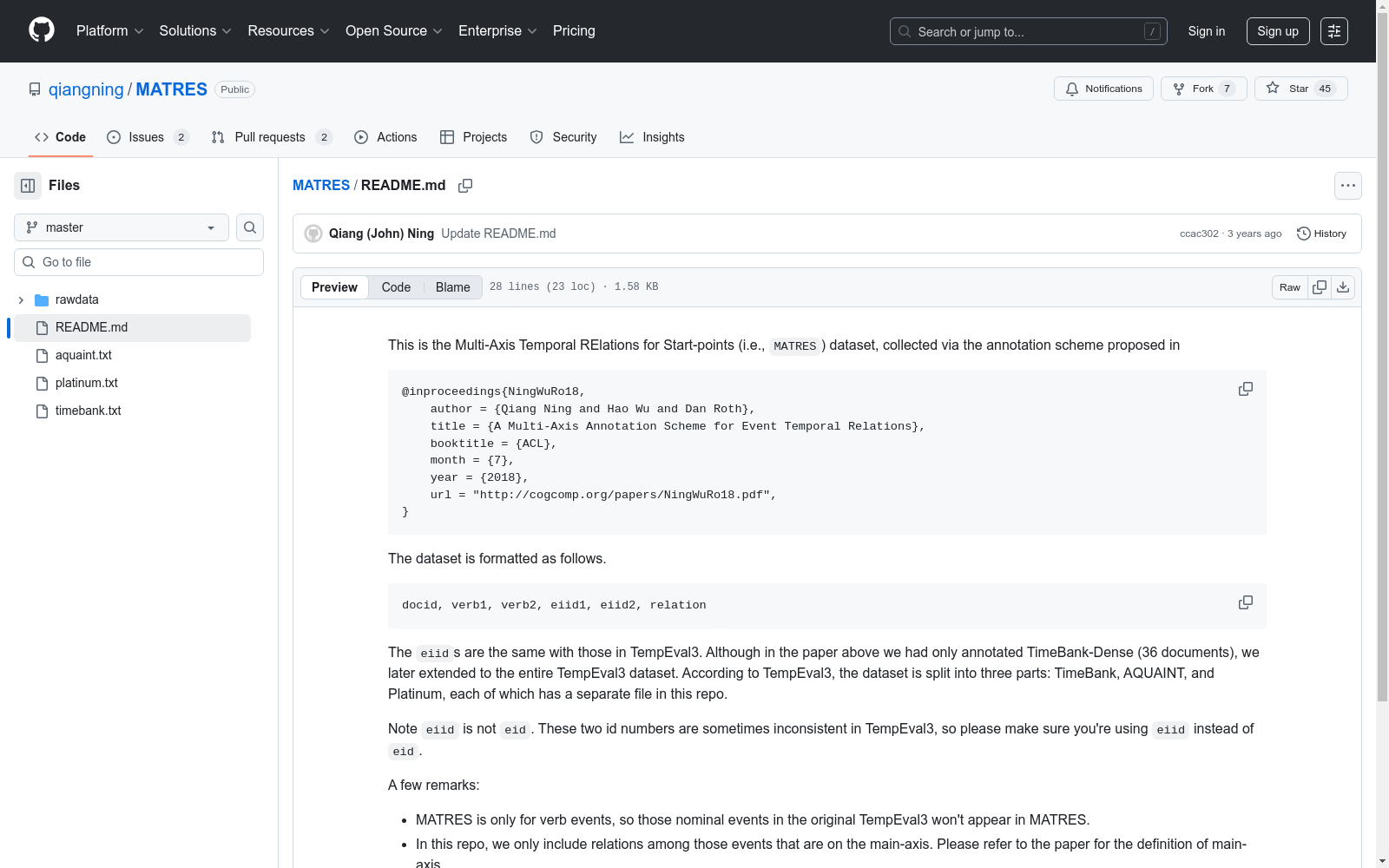This screenshot has height=868, width=1389.
Task: Collapse the Files side panel icon
Action: click(x=28, y=186)
